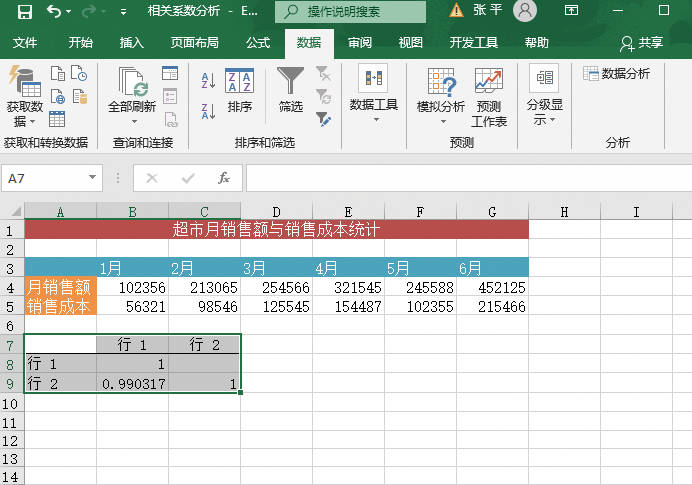Screen dimensions: 692x485
Task: Open the advanced filter icon
Action: (323, 119)
